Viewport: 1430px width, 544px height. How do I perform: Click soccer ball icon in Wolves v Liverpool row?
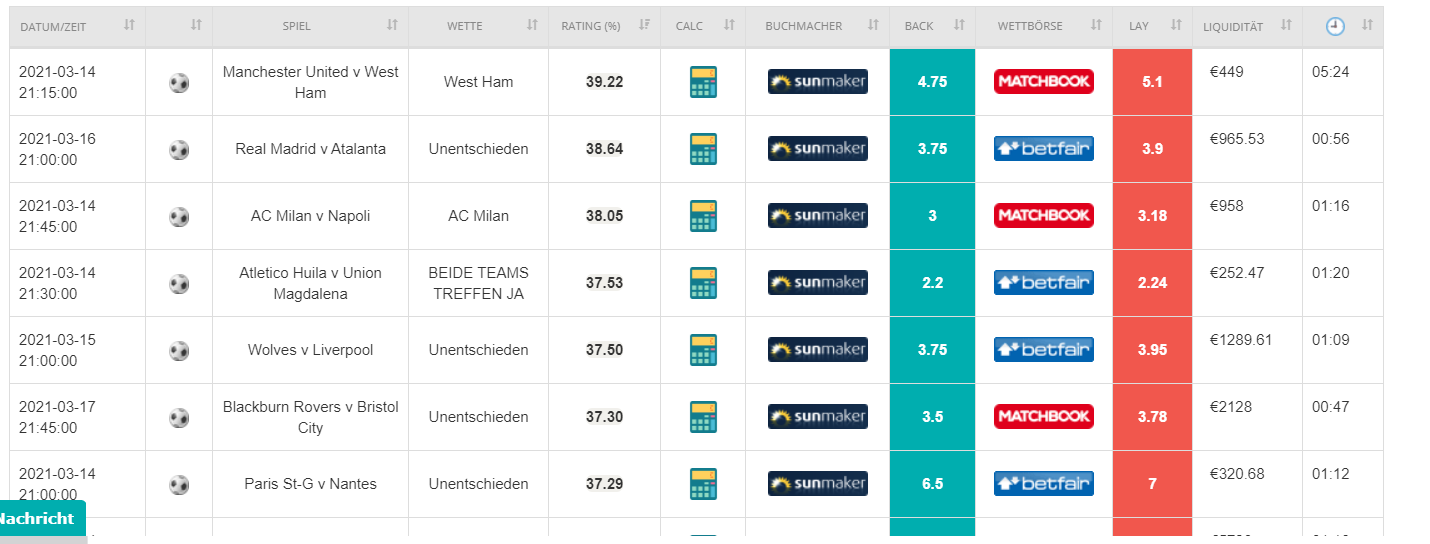(179, 351)
